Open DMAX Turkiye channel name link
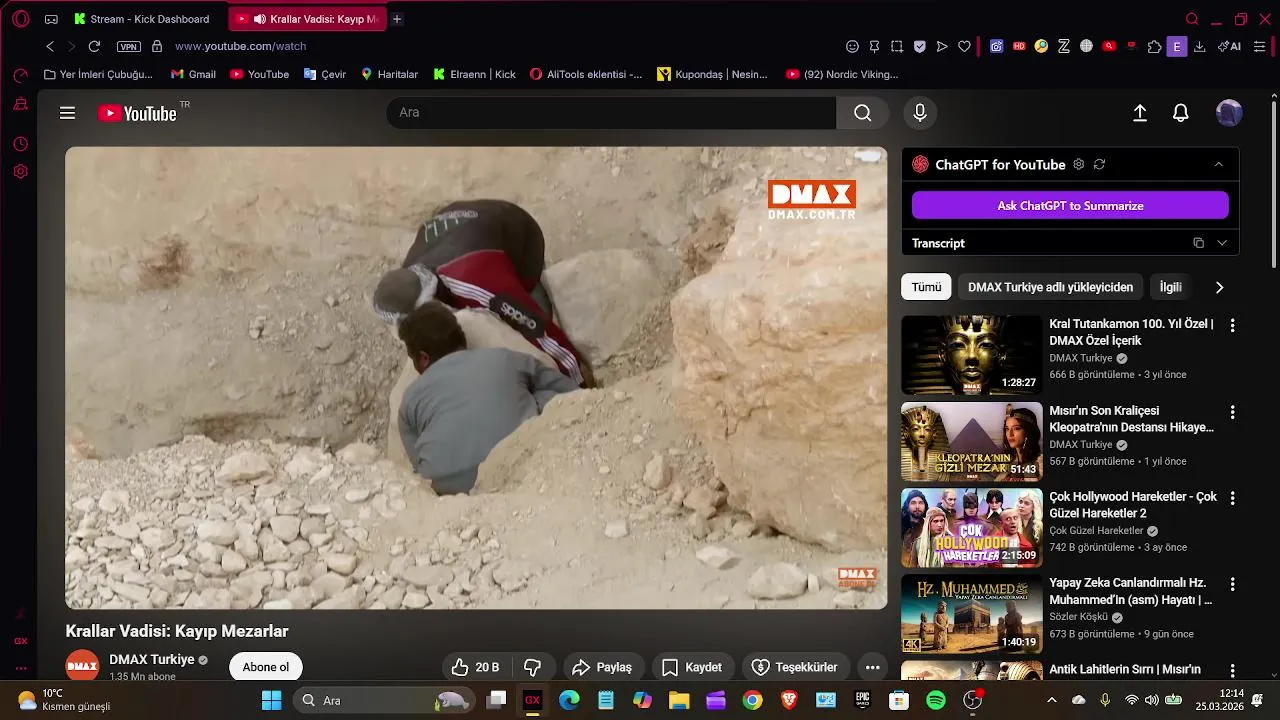The image size is (1280, 720). [152, 659]
